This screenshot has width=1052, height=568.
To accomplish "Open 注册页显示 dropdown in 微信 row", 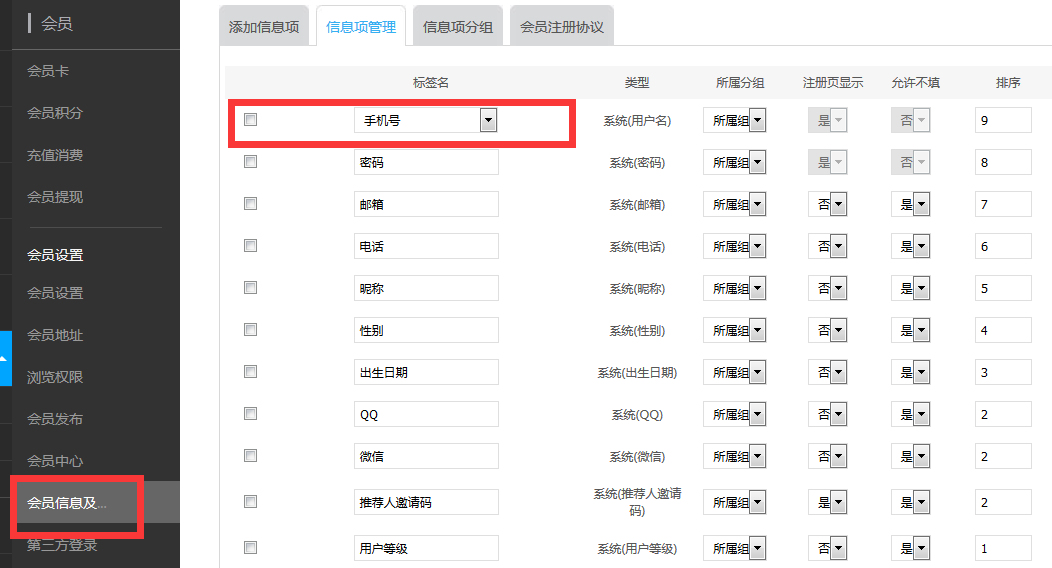I will click(x=827, y=457).
